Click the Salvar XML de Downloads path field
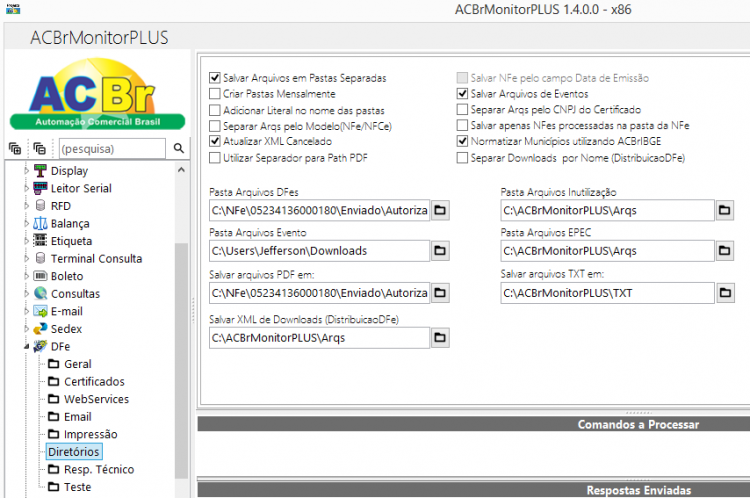Viewport: 750px width, 498px height. pyautogui.click(x=320, y=338)
